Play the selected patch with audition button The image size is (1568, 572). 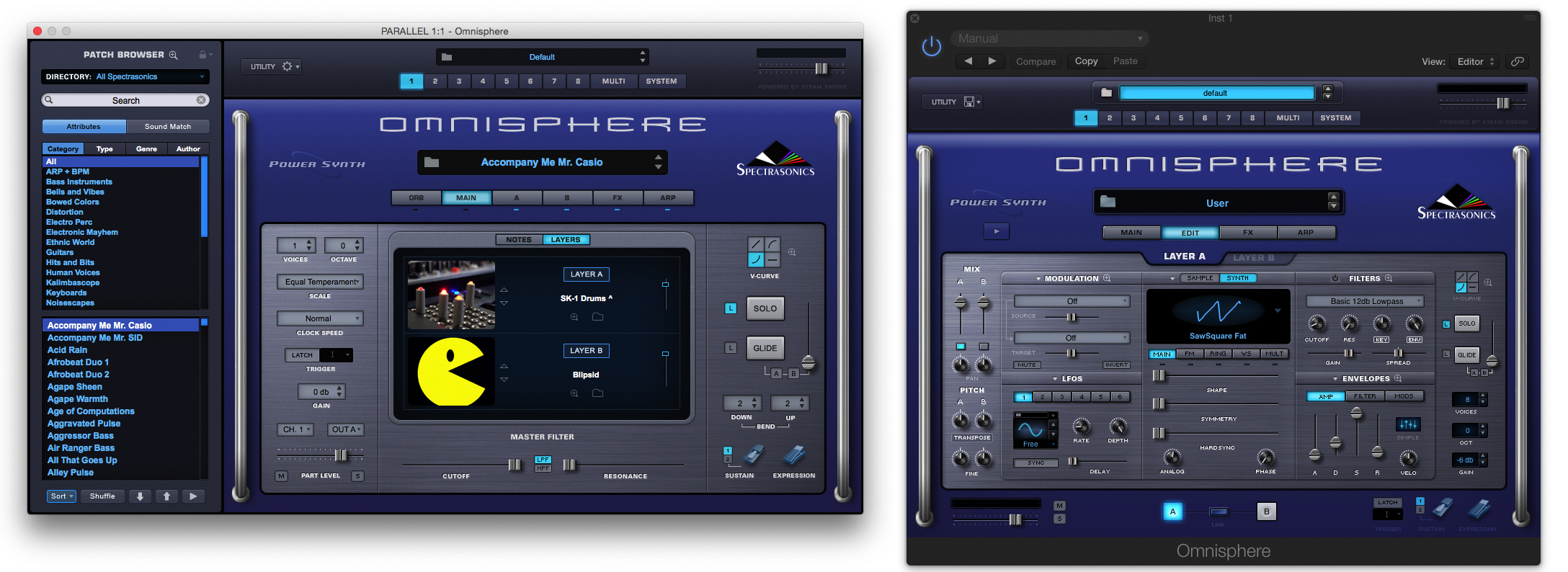pyautogui.click(x=193, y=496)
